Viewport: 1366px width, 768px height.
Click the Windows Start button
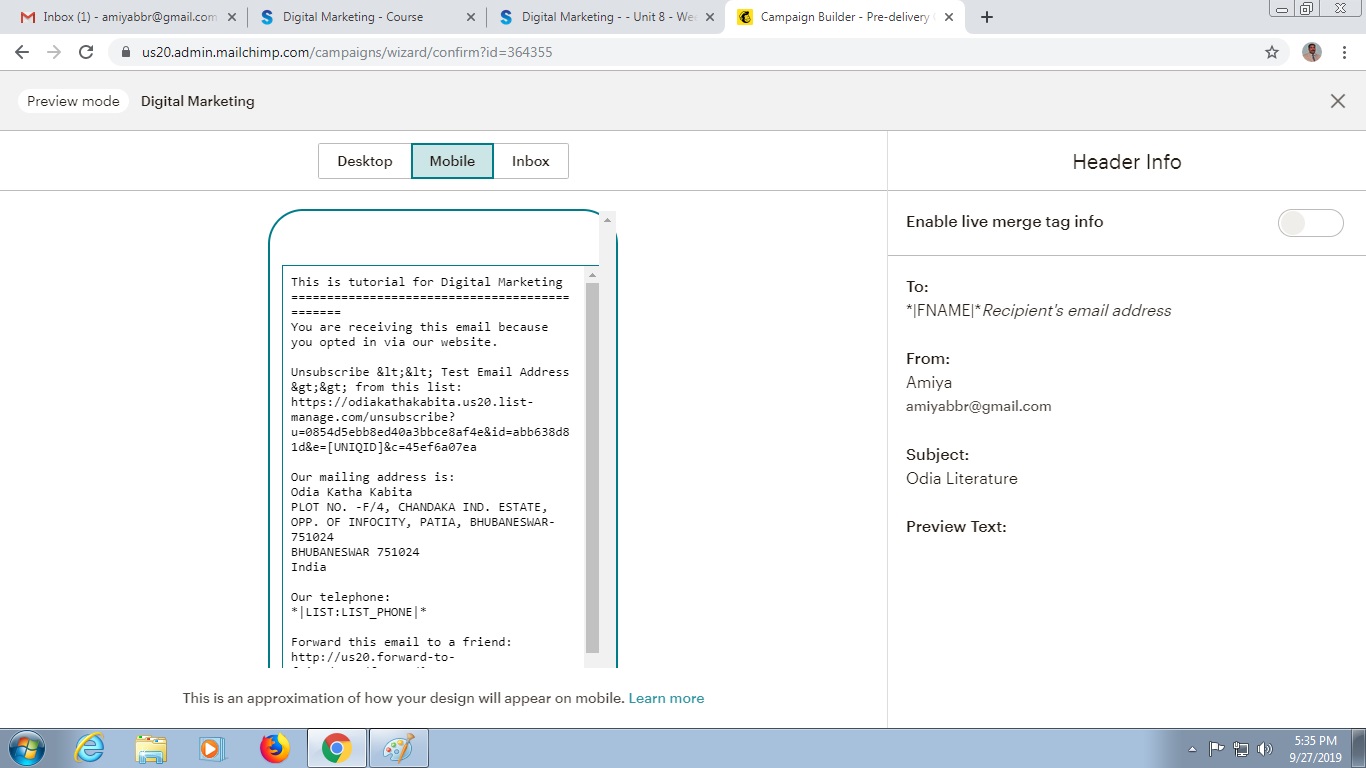(26, 748)
